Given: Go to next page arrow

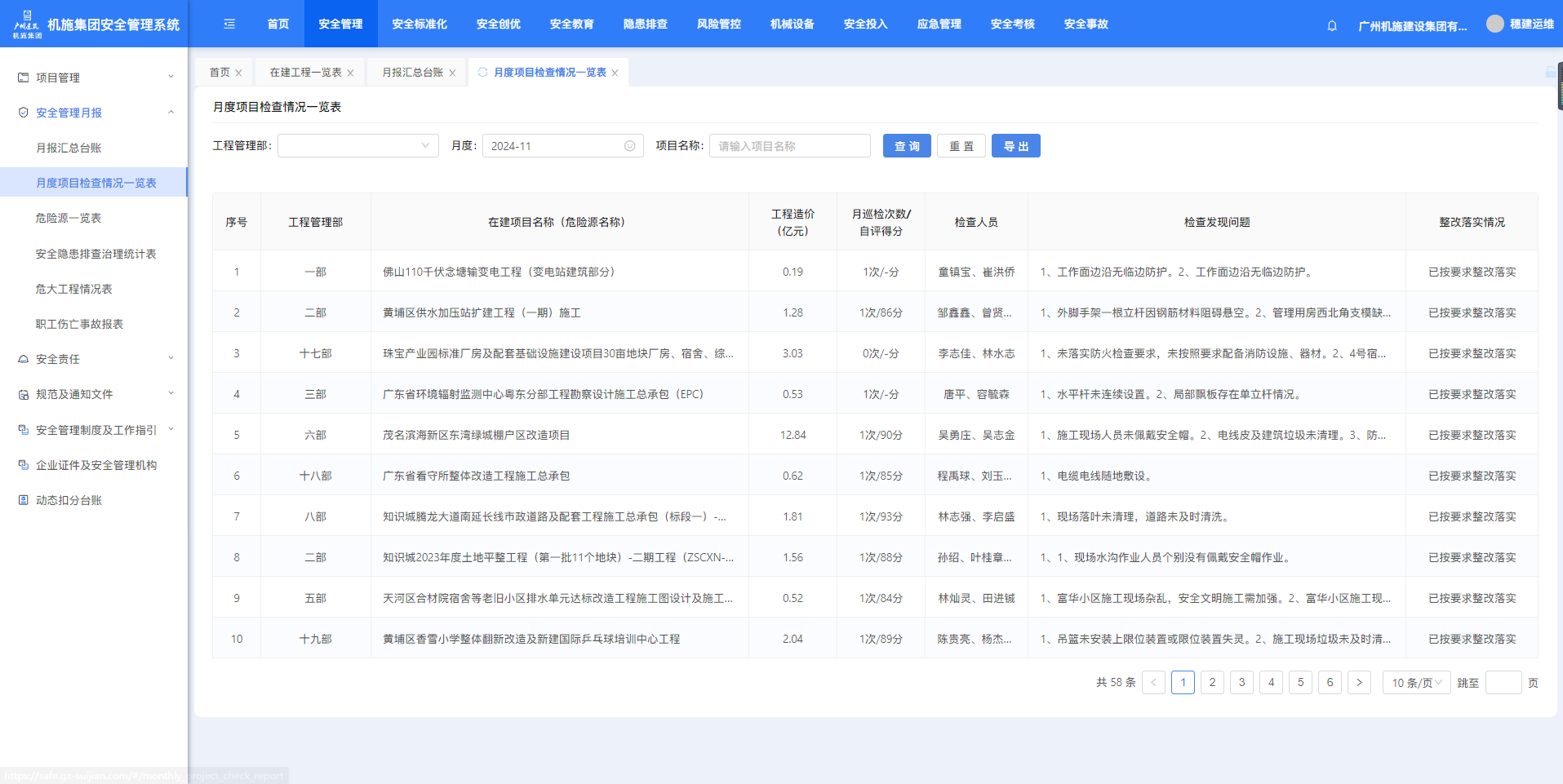Looking at the screenshot, I should [x=1359, y=683].
